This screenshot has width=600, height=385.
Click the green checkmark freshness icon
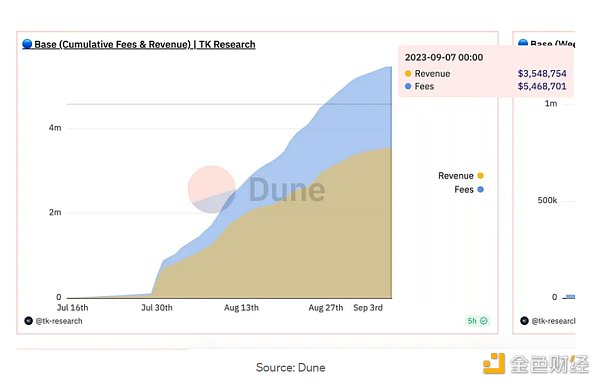484,321
